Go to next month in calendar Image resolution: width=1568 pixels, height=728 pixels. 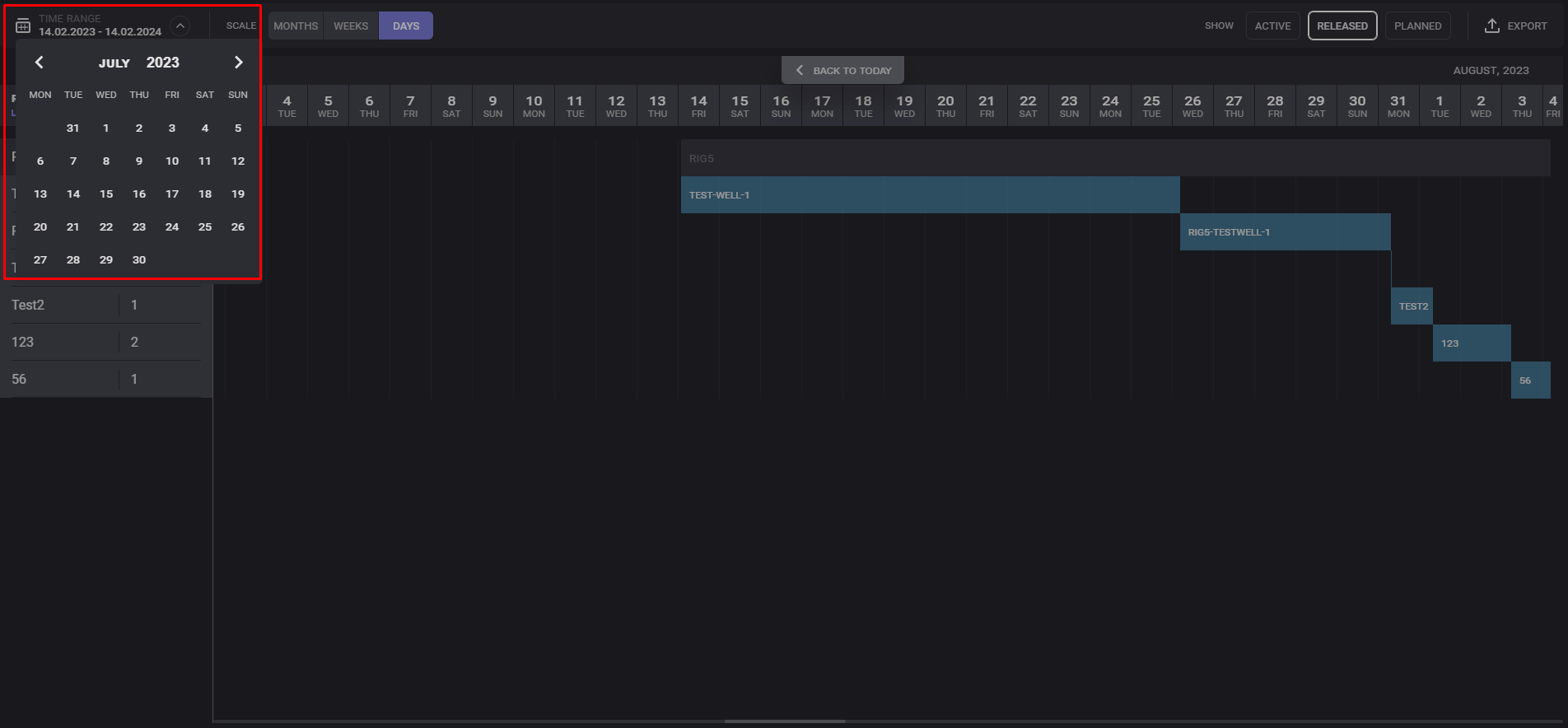[x=238, y=63]
